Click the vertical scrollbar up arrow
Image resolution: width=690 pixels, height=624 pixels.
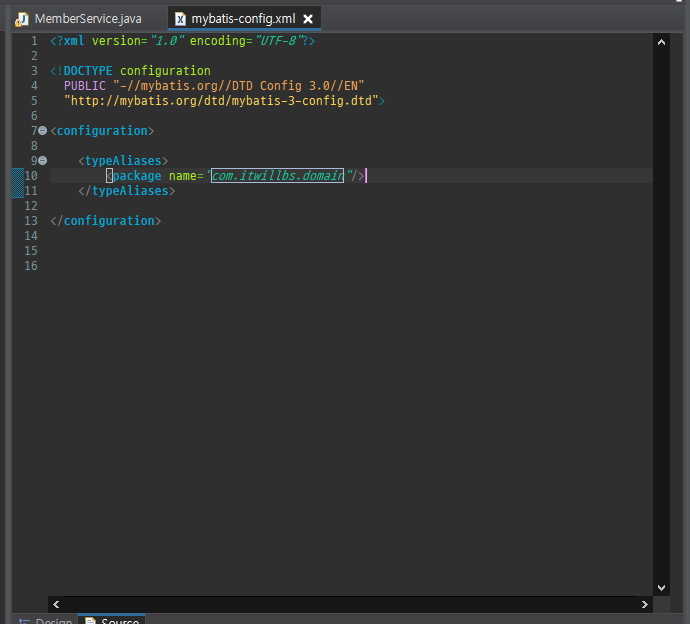point(661,42)
